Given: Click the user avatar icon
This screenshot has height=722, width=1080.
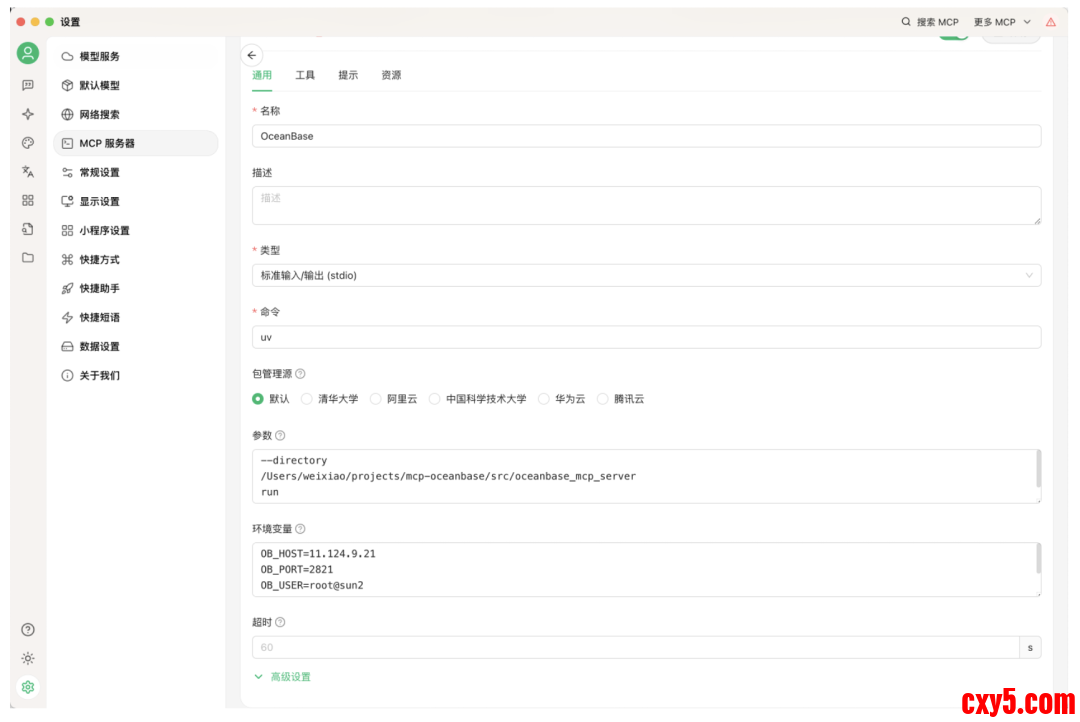Looking at the screenshot, I should click(28, 54).
